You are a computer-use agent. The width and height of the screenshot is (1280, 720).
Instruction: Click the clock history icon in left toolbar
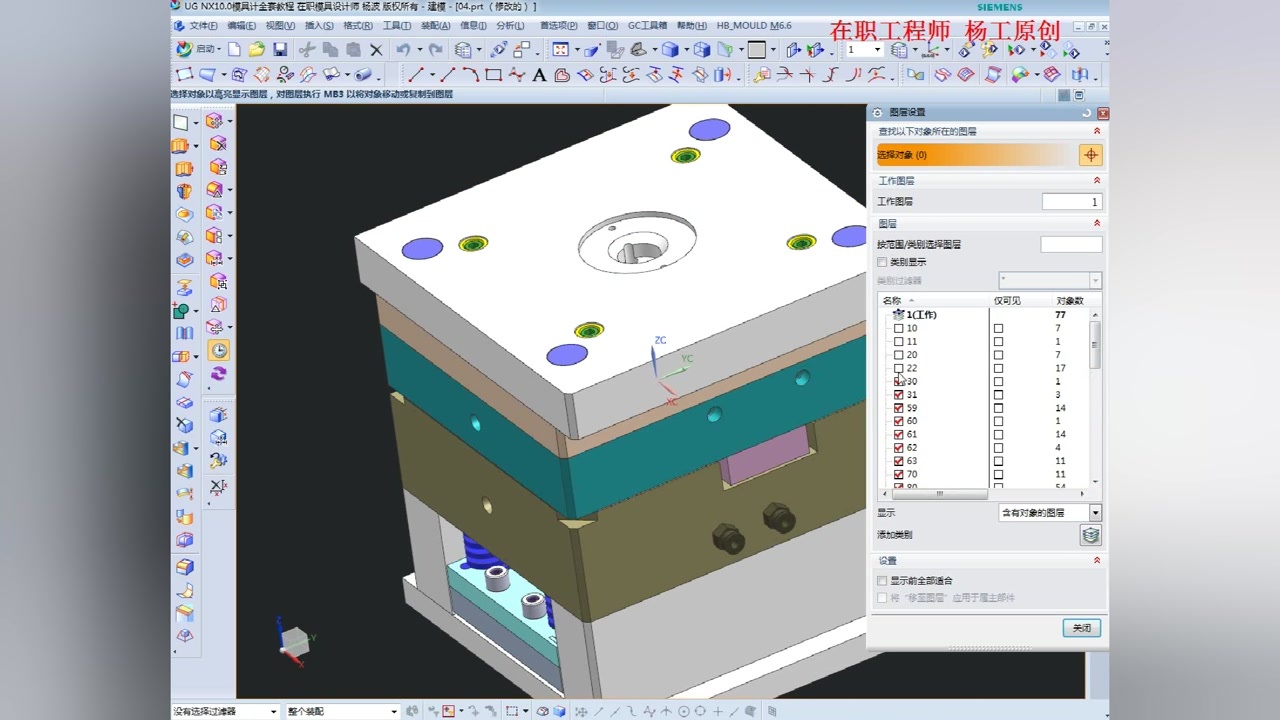pyautogui.click(x=218, y=350)
